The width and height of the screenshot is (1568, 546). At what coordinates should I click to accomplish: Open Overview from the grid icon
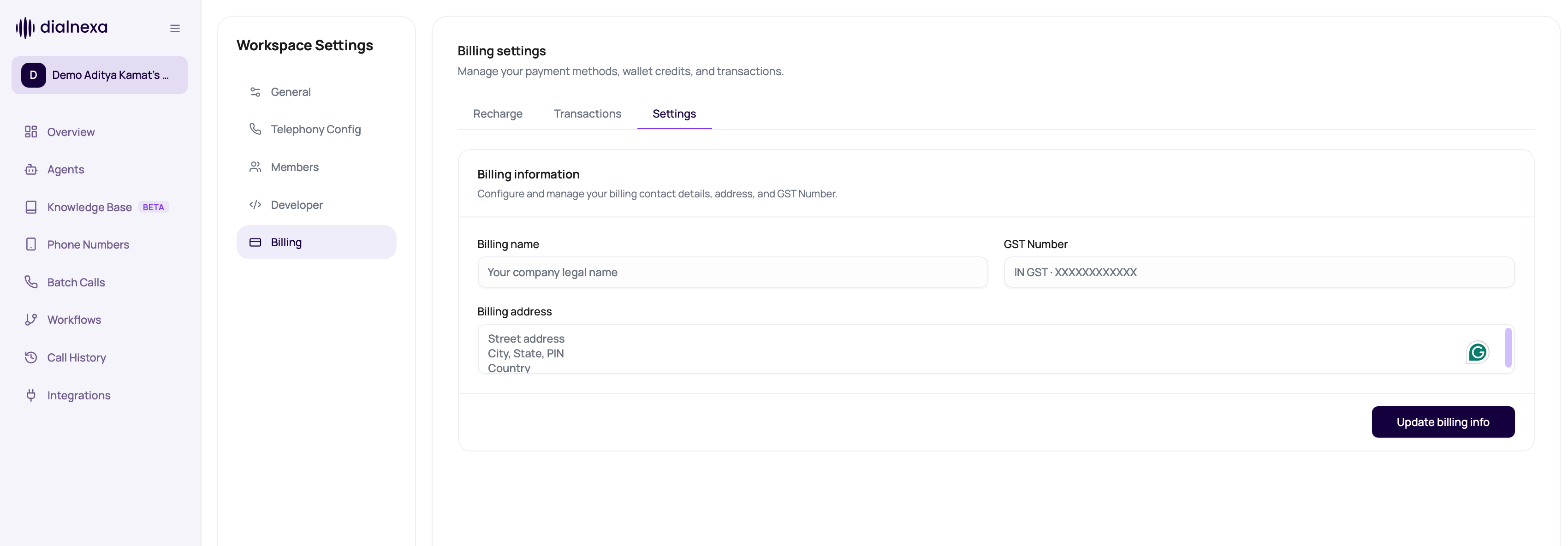pyautogui.click(x=31, y=131)
